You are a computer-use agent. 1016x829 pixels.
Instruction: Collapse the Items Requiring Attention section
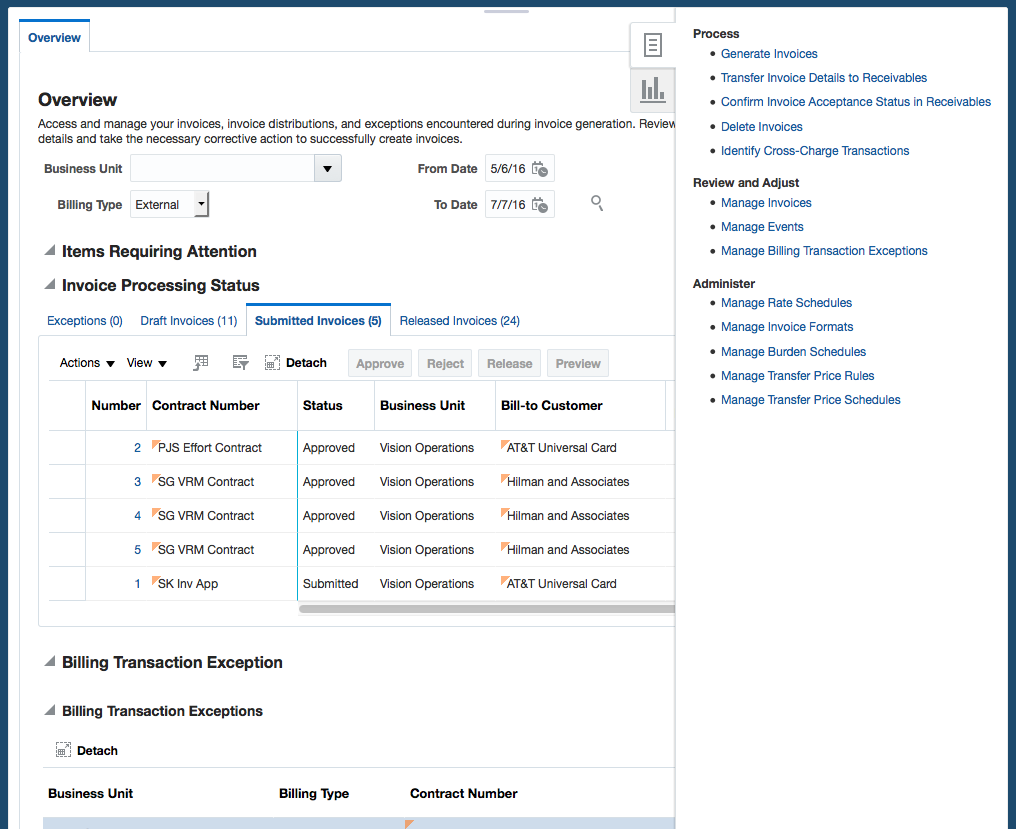coord(49,251)
